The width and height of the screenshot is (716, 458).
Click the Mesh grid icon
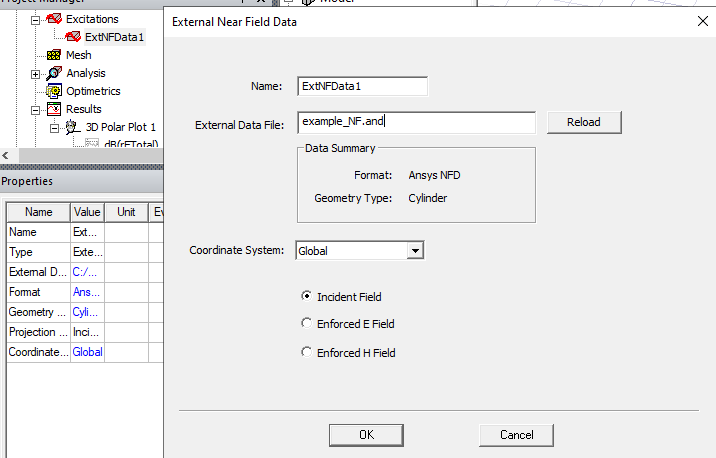point(54,55)
